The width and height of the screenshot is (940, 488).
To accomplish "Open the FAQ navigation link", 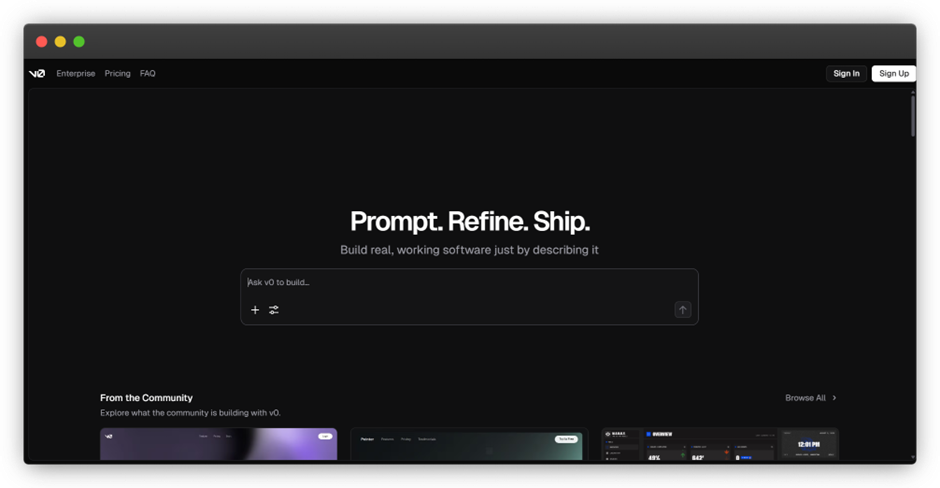I will coord(148,73).
